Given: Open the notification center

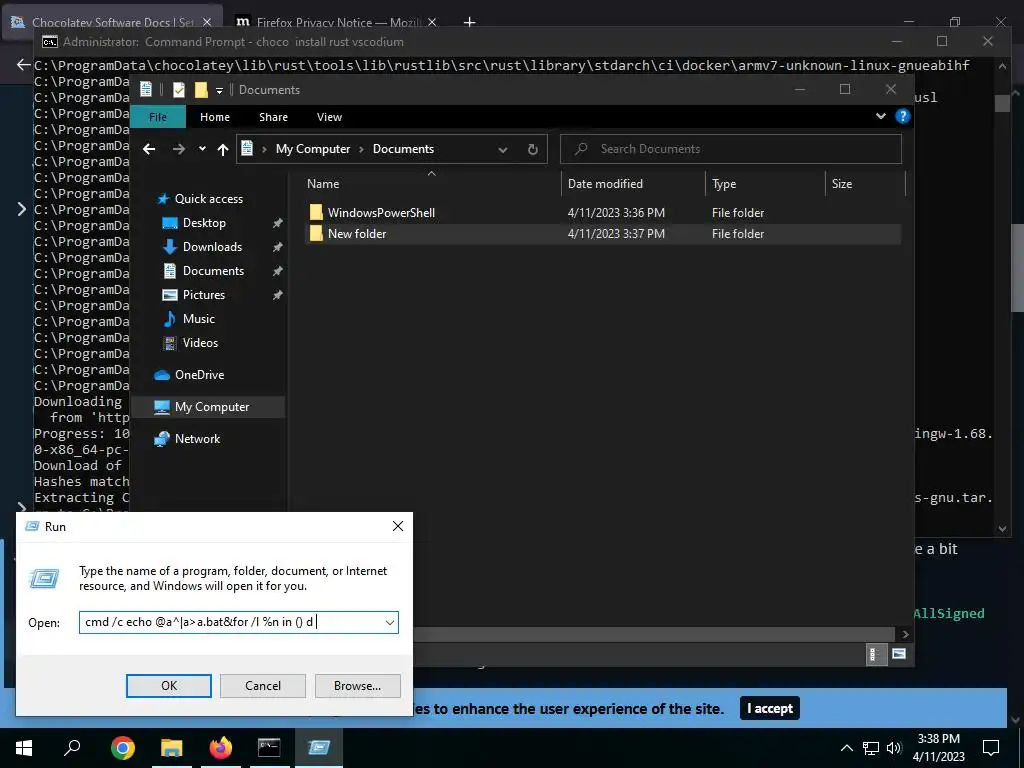Looking at the screenshot, I should pyautogui.click(x=991, y=748).
